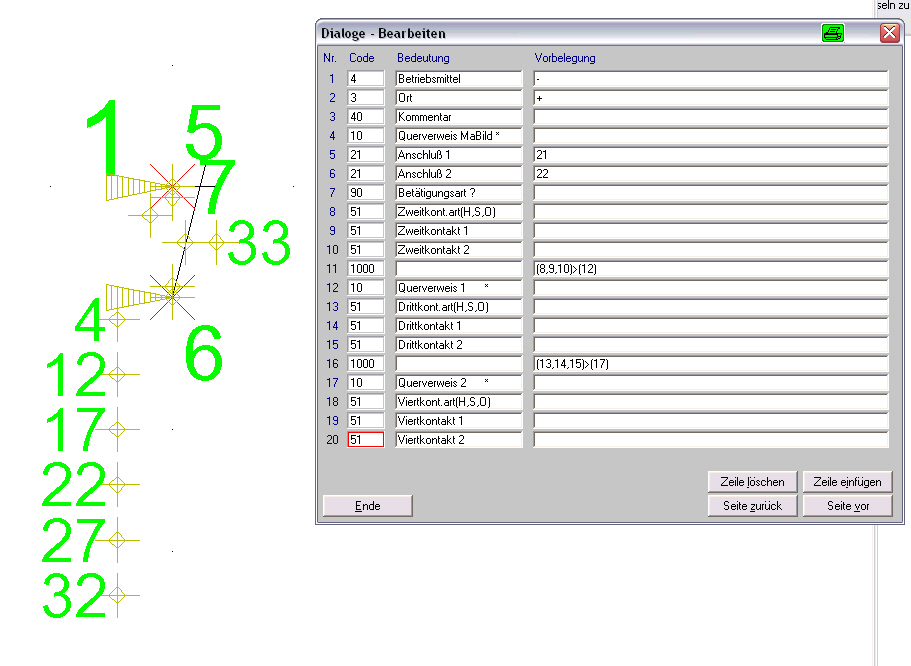This screenshot has width=911, height=666.
Task: Click the Anschluß 1 meaning field
Action: click(459, 155)
